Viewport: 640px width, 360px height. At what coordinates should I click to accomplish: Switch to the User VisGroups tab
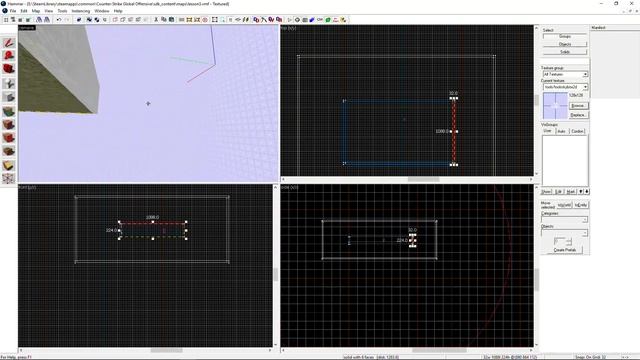click(x=547, y=131)
